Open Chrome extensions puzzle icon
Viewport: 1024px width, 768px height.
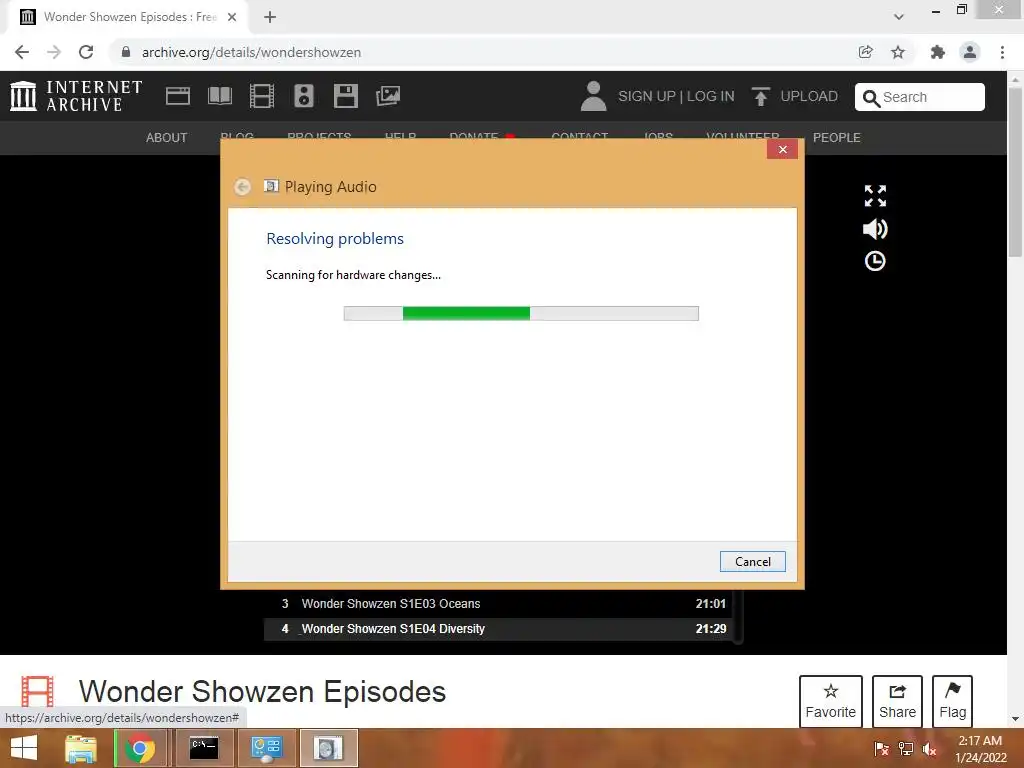coord(938,52)
